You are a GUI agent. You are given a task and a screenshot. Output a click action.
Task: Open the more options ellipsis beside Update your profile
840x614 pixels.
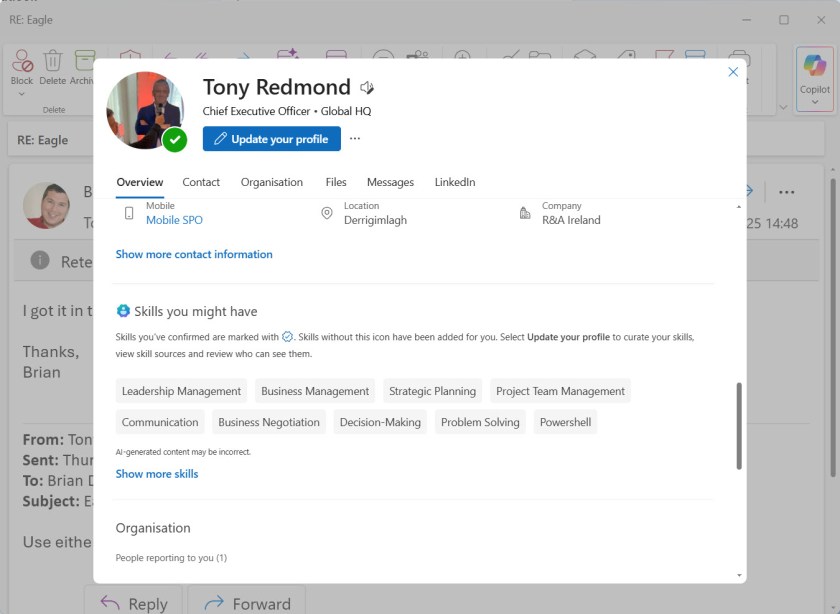coord(354,139)
